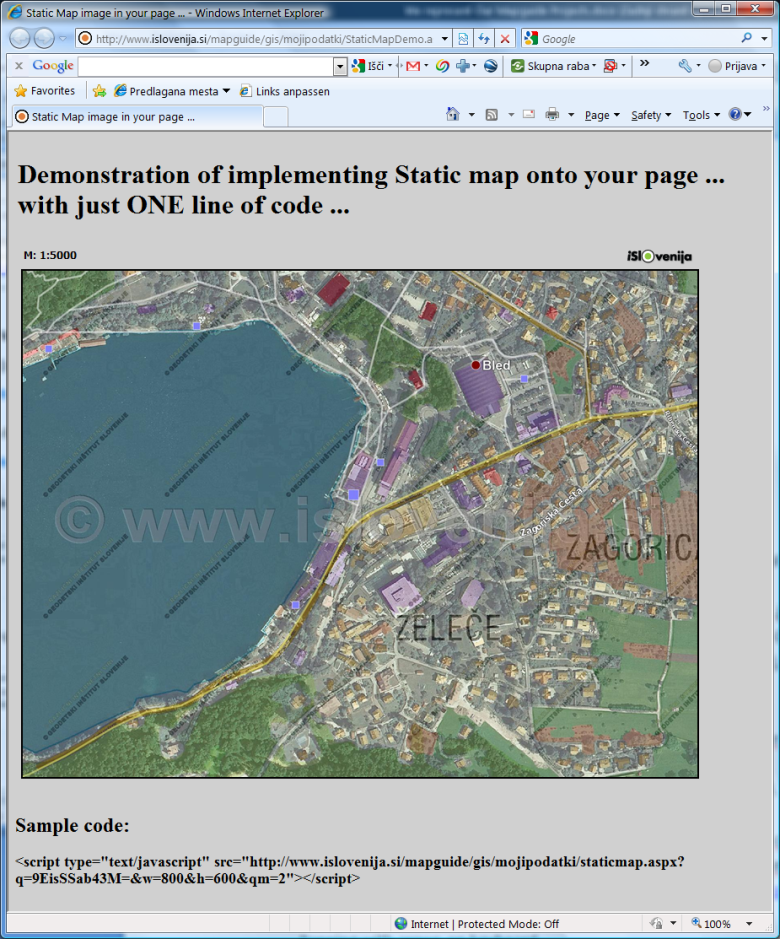Toggle the Compatibility View page icon
This screenshot has height=939, width=780.
pos(463,39)
